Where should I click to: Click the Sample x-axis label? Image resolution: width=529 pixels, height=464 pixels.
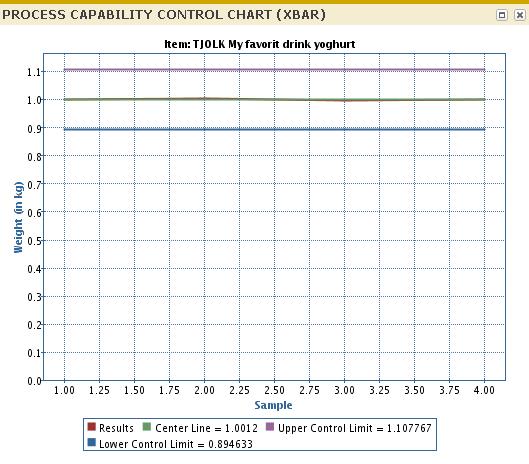273,405
